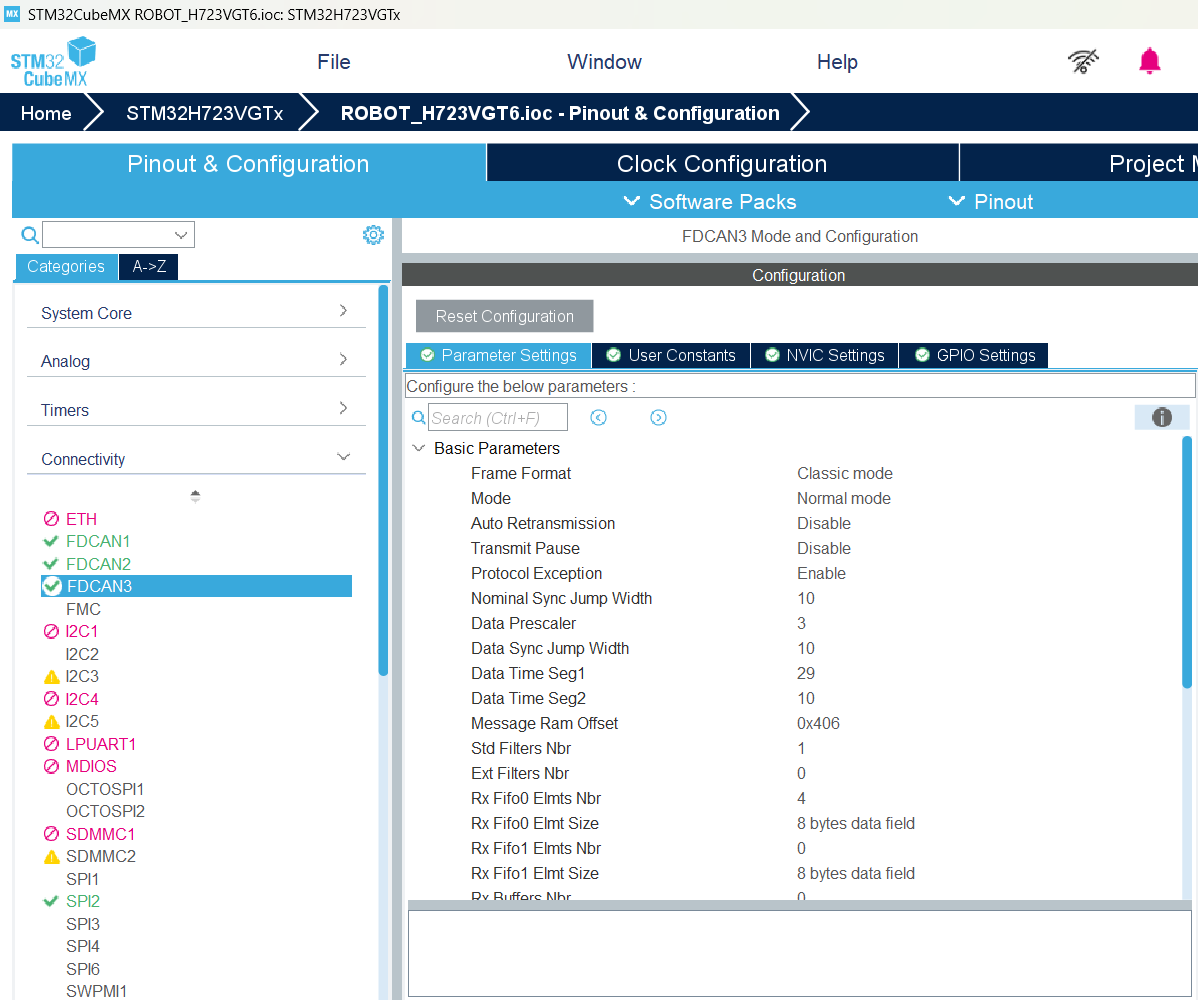Image resolution: width=1198 pixels, height=1000 pixels.
Task: Select the Categories view tab
Action: pyautogui.click(x=66, y=267)
